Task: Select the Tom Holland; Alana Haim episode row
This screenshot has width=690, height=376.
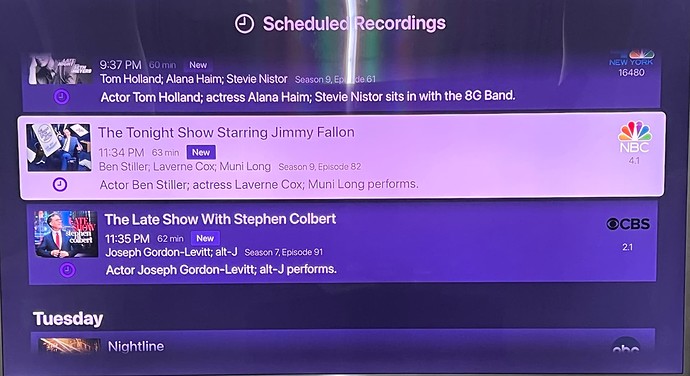Action: (341, 82)
